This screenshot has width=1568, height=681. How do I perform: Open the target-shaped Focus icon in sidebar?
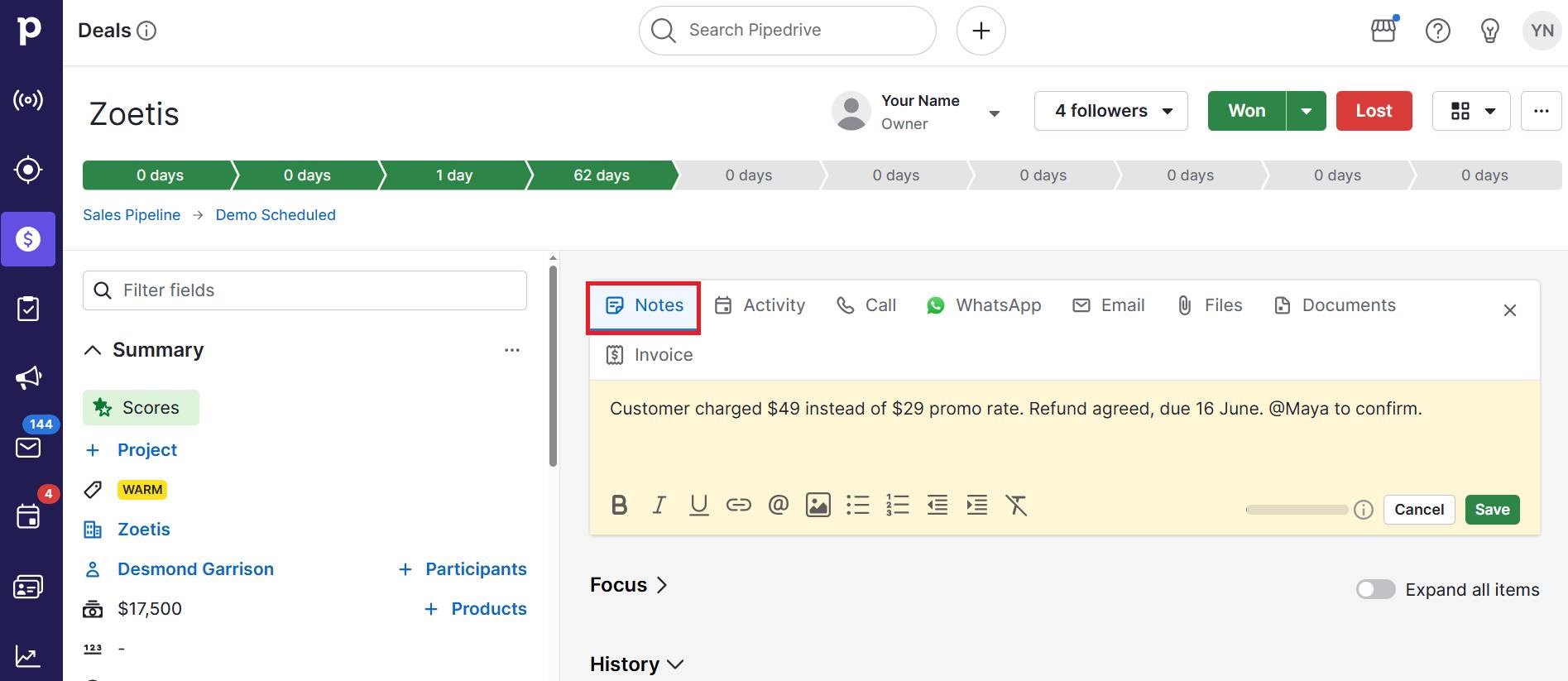pos(28,170)
